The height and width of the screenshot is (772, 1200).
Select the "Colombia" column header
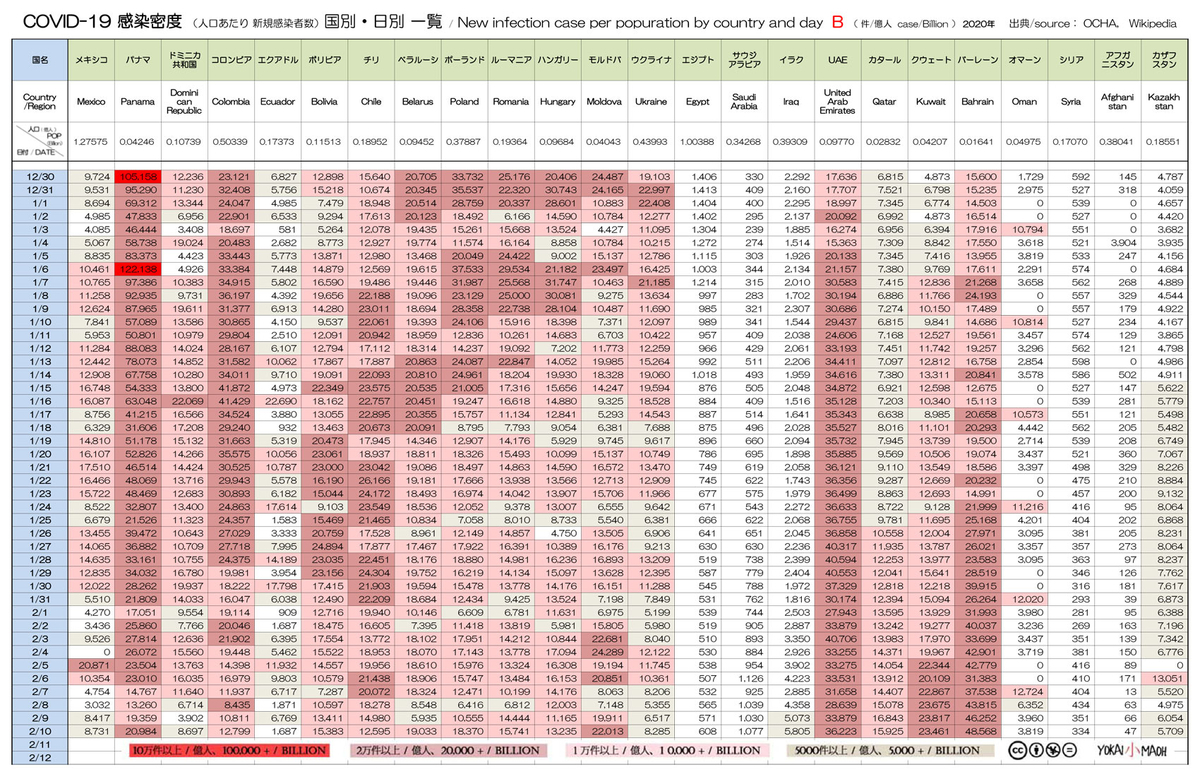click(230, 101)
